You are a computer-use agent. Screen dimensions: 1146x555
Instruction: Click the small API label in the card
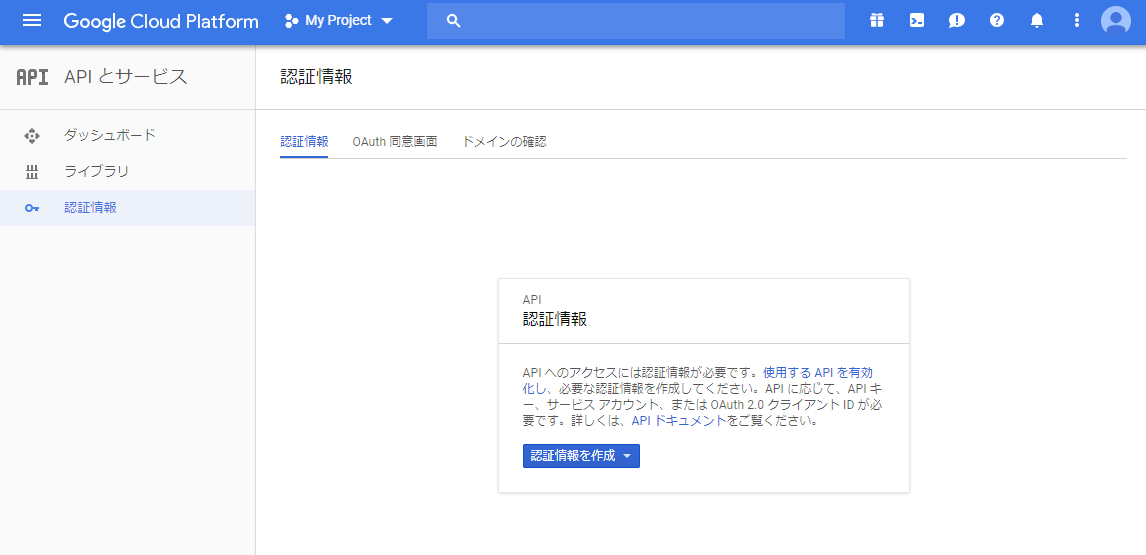(x=531, y=299)
